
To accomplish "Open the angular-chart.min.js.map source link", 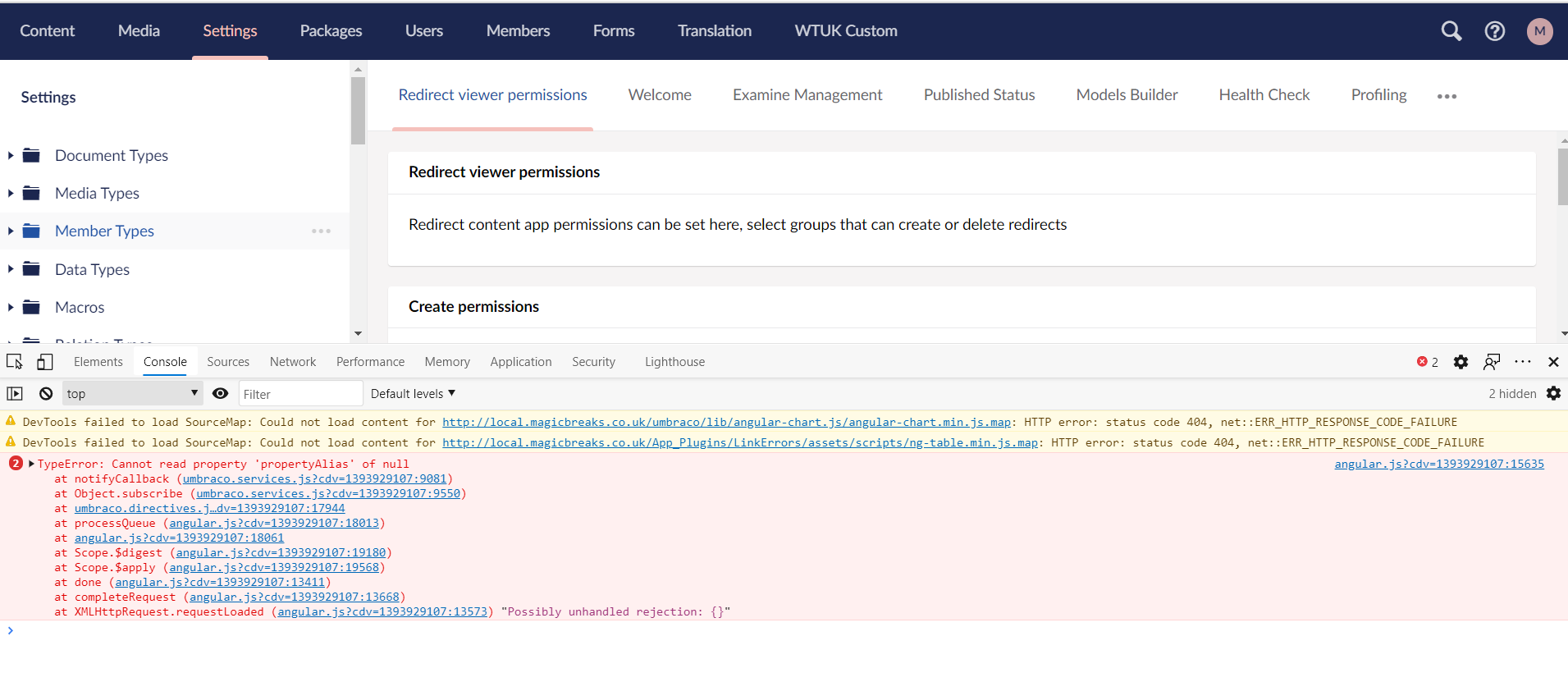I will [726, 423].
